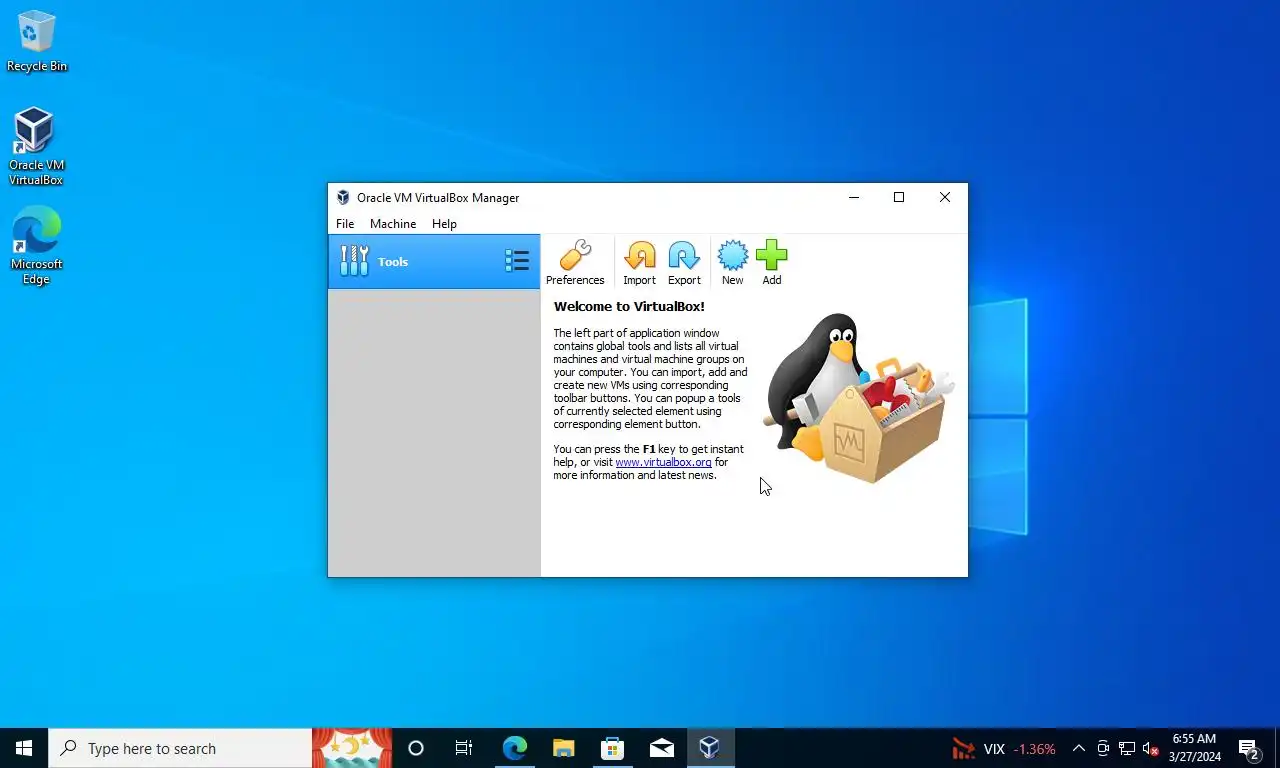The image size is (1280, 768).
Task: Click the Import appliance icon
Action: click(x=640, y=263)
